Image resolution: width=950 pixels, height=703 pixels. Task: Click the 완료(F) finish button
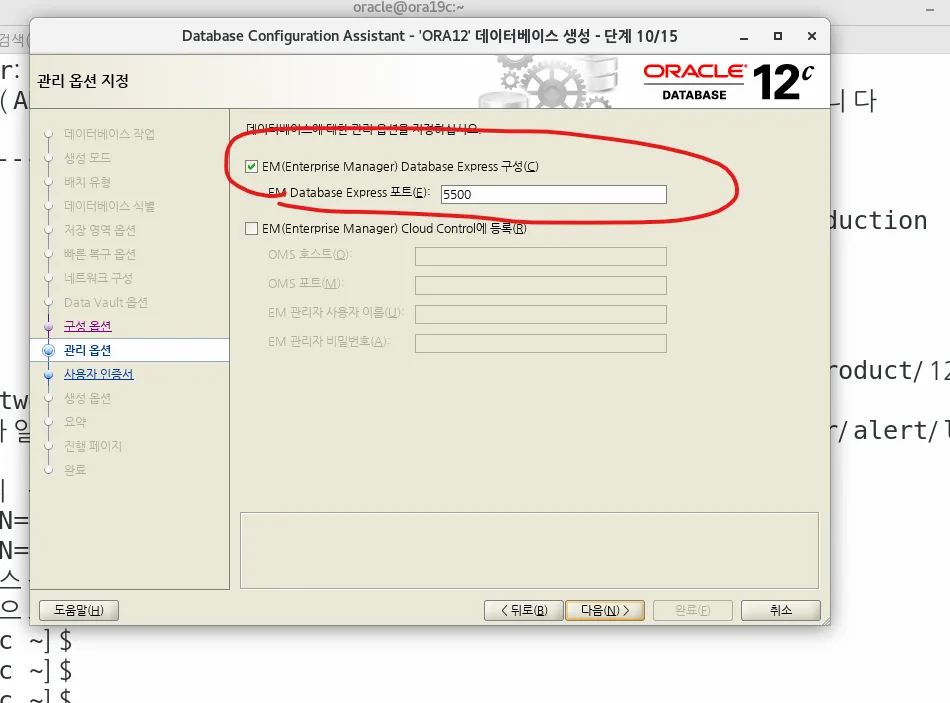pyautogui.click(x=693, y=610)
